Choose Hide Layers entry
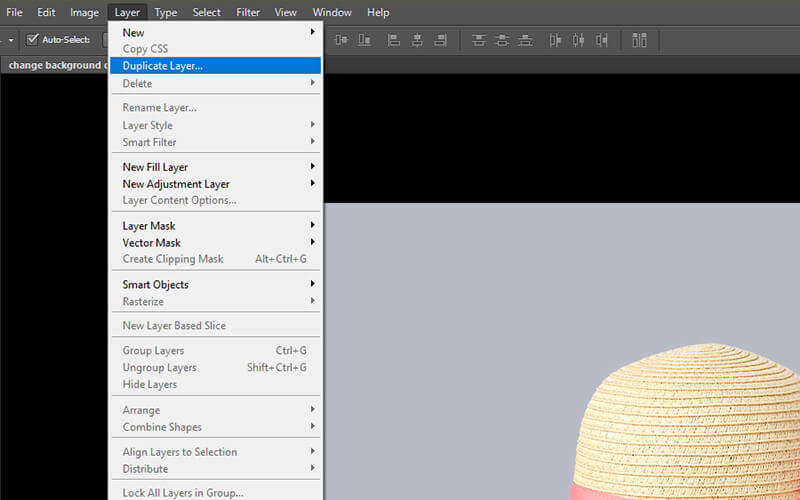The height and width of the screenshot is (500, 800). click(215, 384)
